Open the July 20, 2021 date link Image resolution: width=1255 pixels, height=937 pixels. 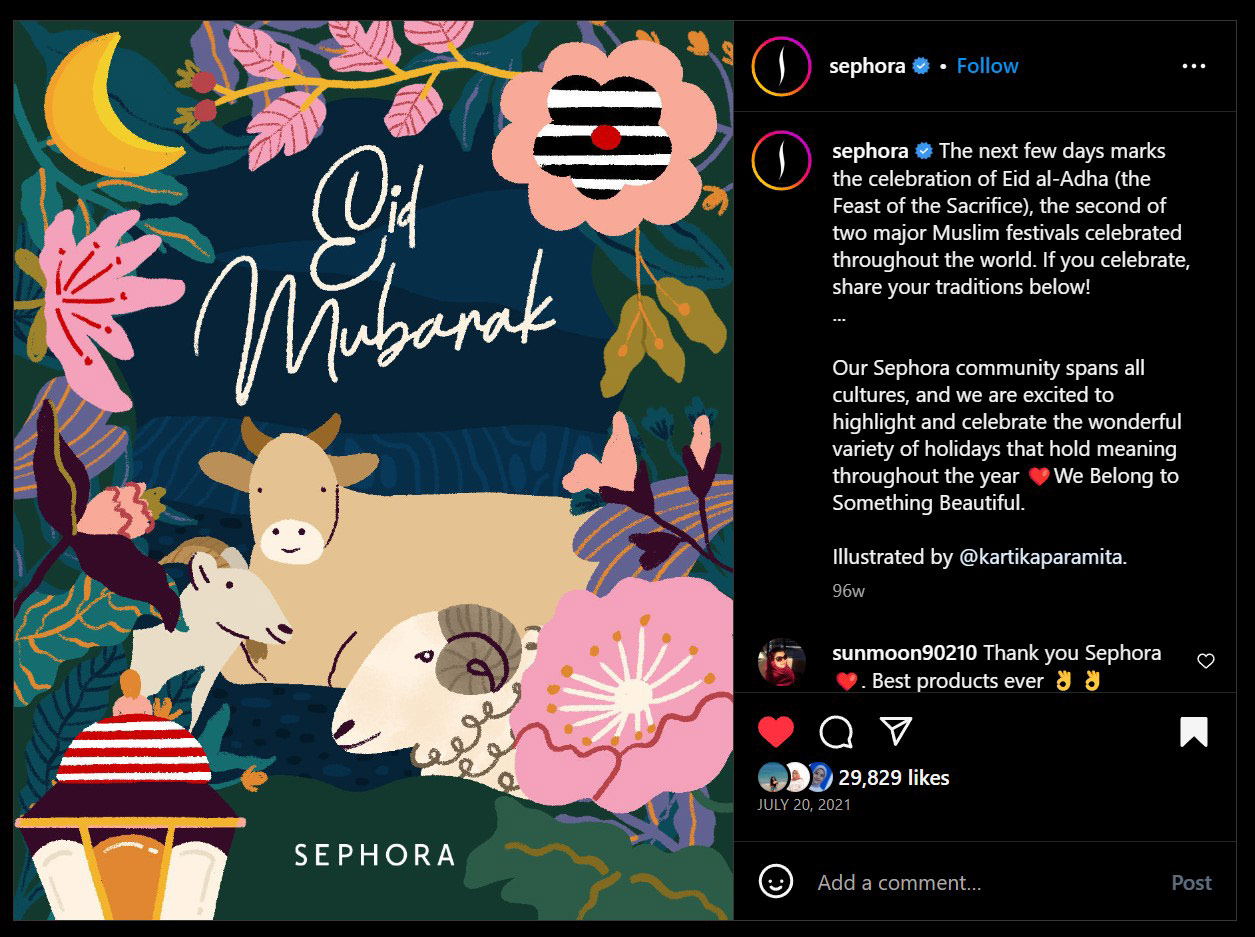[804, 804]
